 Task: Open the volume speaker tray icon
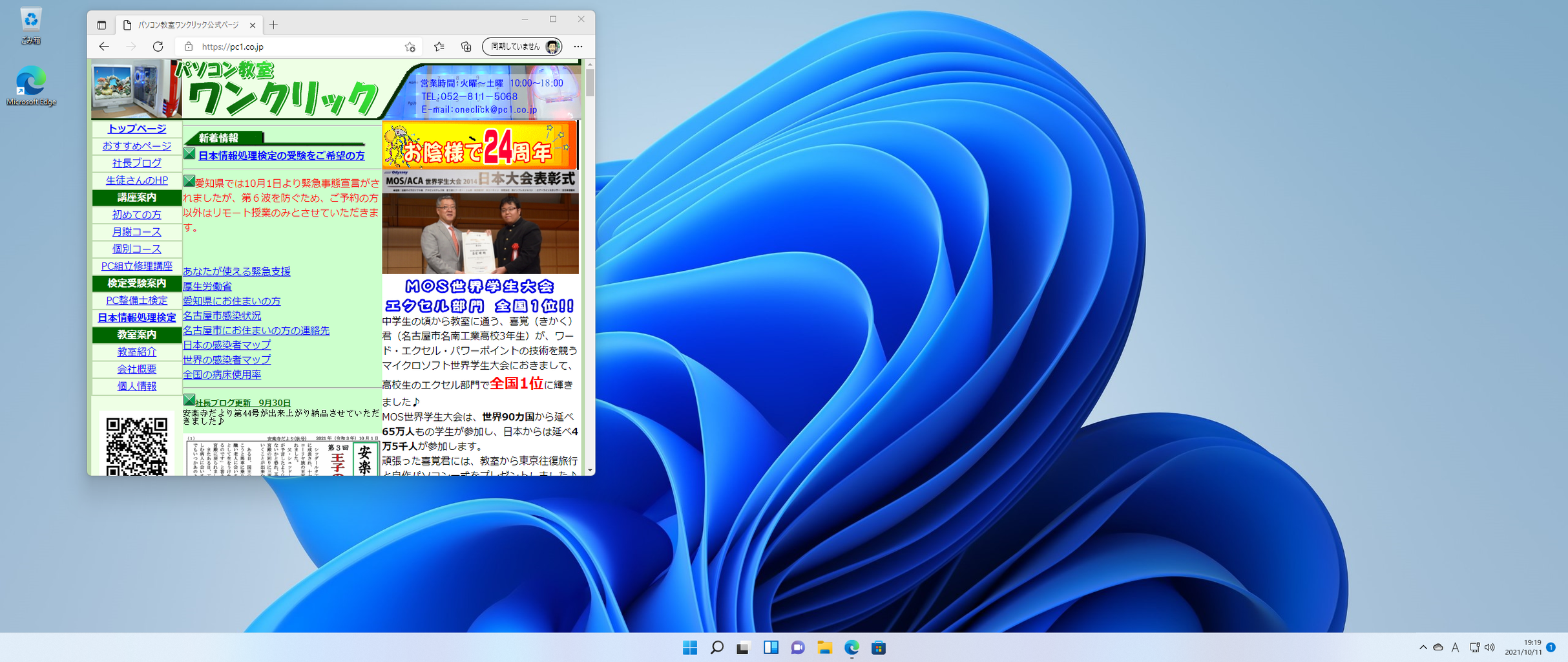coord(1490,647)
